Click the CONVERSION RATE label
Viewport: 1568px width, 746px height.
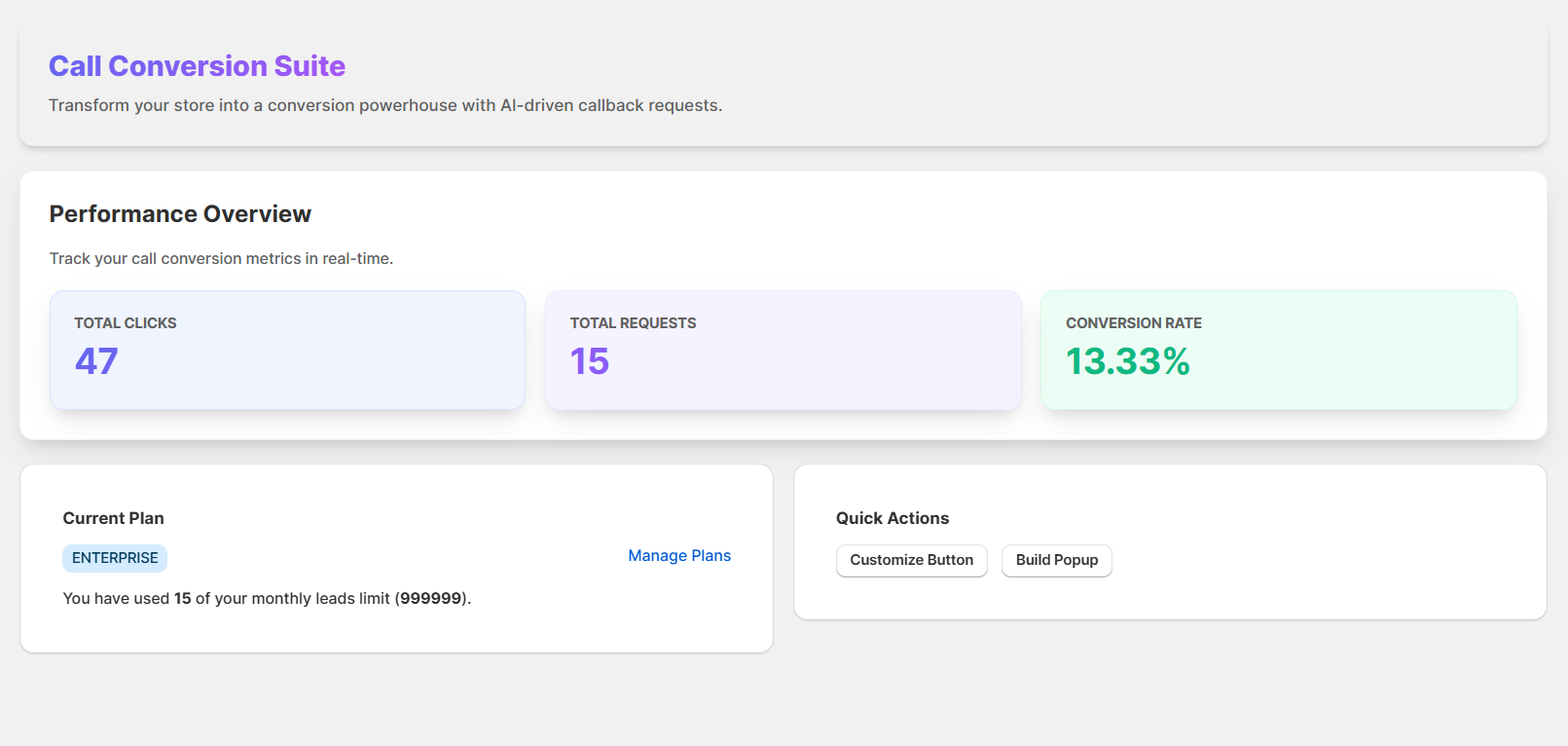(x=1133, y=323)
